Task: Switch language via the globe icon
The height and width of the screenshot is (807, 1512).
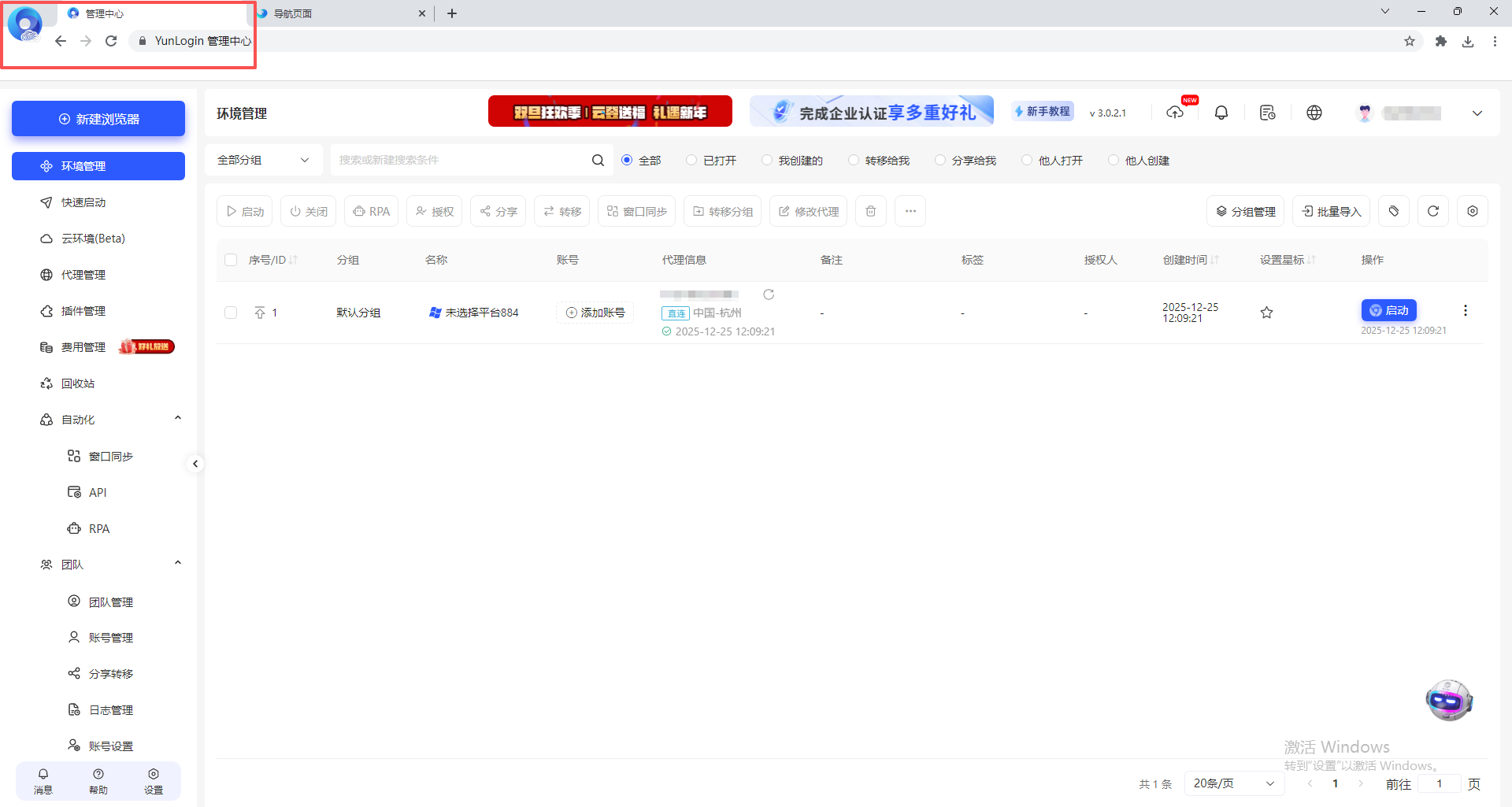Action: (x=1314, y=113)
